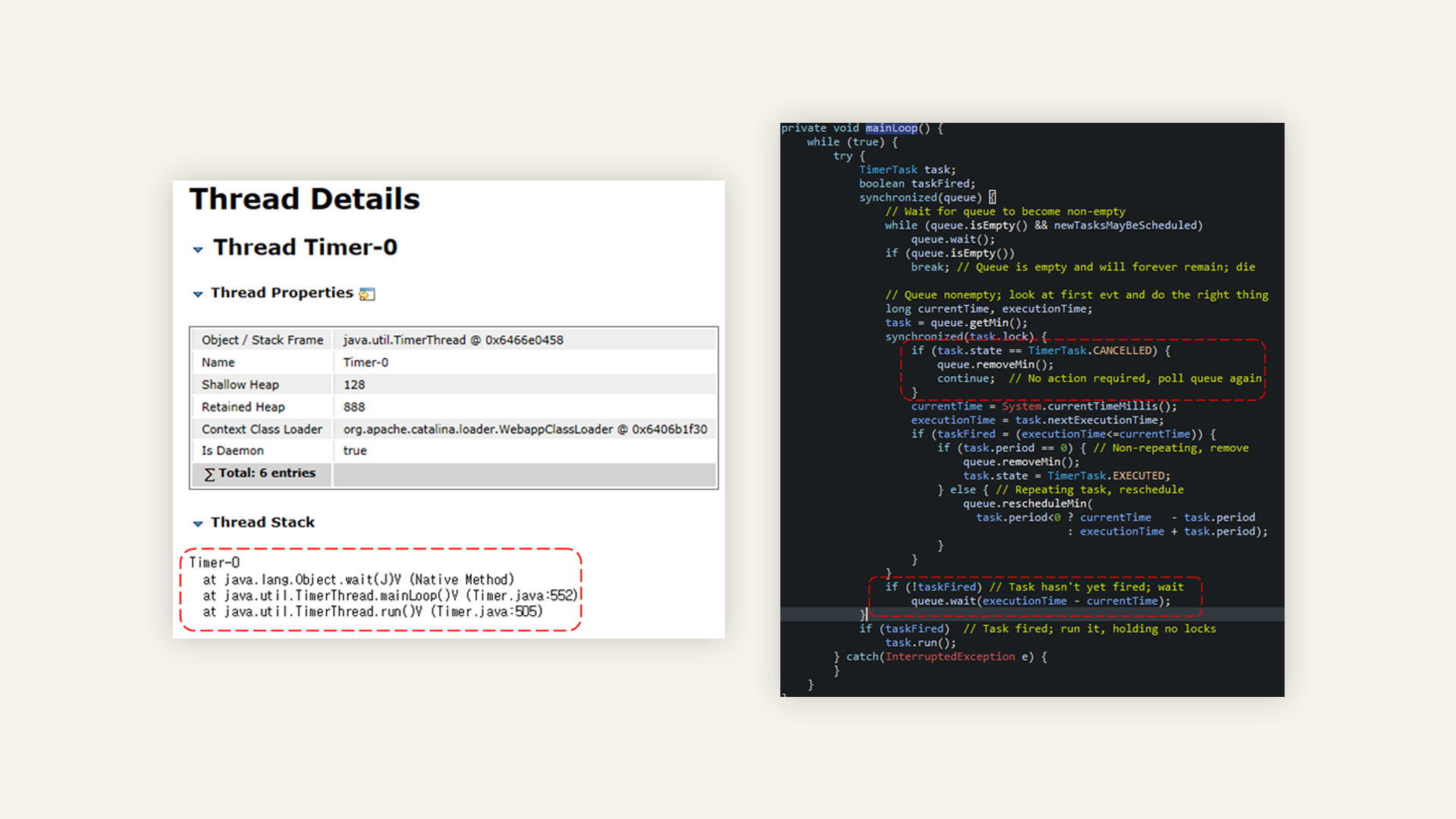Select the Object / Stack Frame label cell

tap(262, 340)
